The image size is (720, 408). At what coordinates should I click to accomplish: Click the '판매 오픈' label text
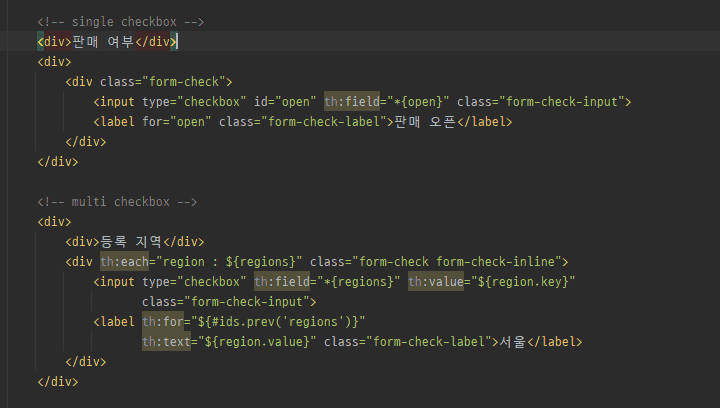[425, 122]
